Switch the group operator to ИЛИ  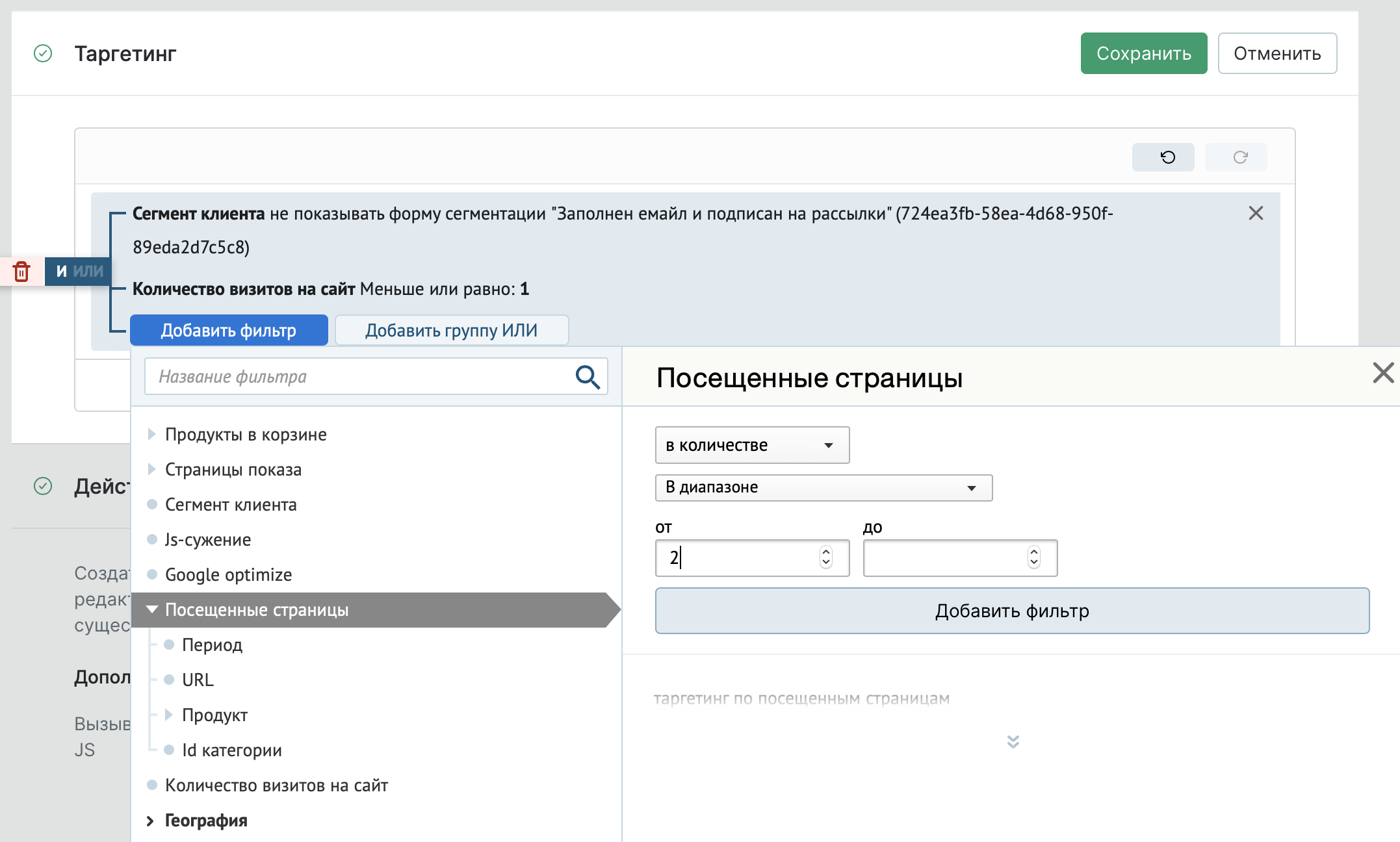[x=88, y=271]
